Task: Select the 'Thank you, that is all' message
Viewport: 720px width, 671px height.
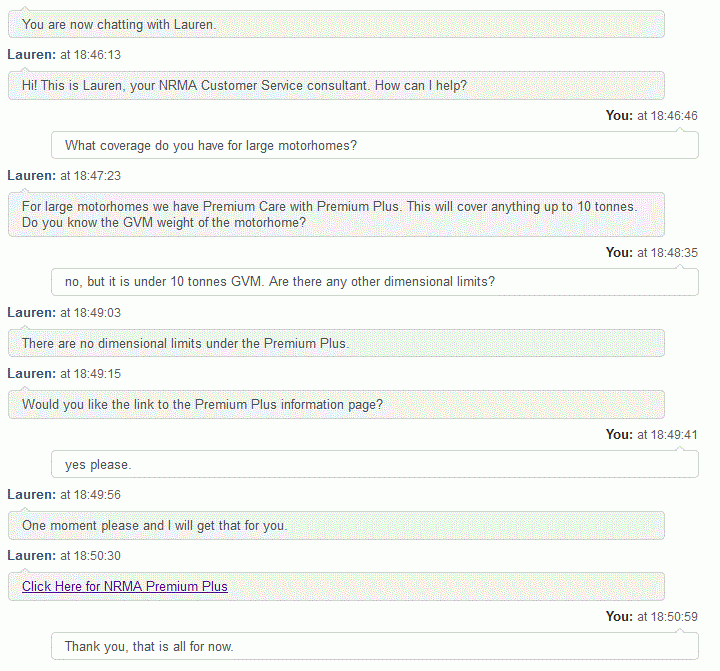Action: tap(375, 647)
